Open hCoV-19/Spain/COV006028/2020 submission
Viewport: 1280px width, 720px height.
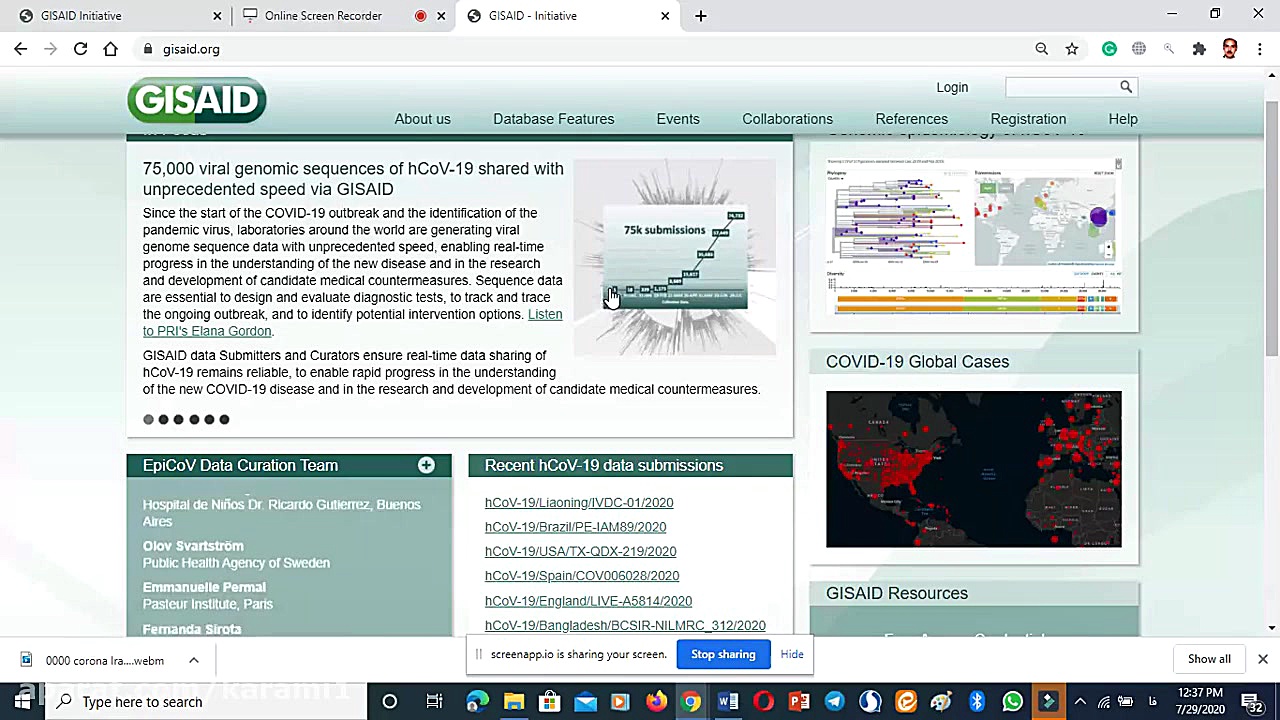(x=582, y=576)
